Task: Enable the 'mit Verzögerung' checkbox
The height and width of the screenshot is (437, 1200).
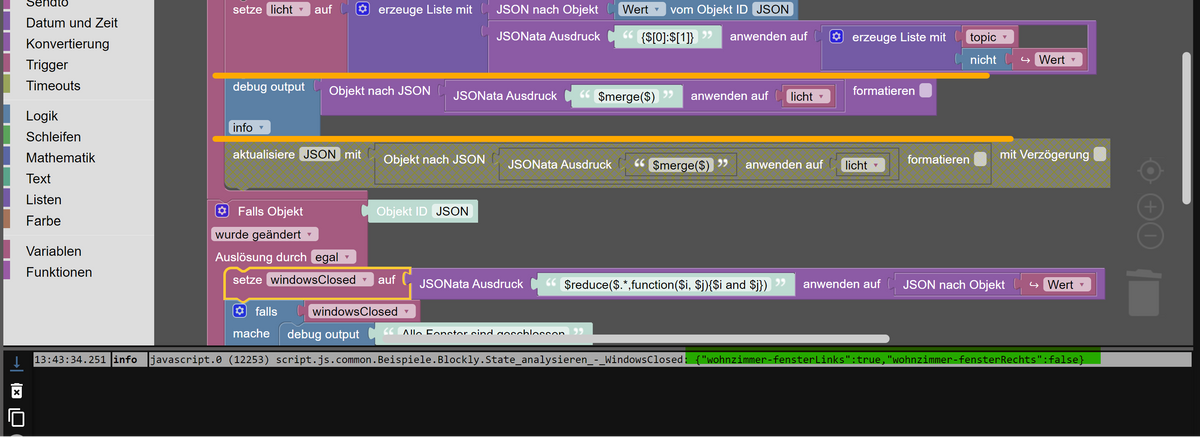Action: click(x=1100, y=154)
